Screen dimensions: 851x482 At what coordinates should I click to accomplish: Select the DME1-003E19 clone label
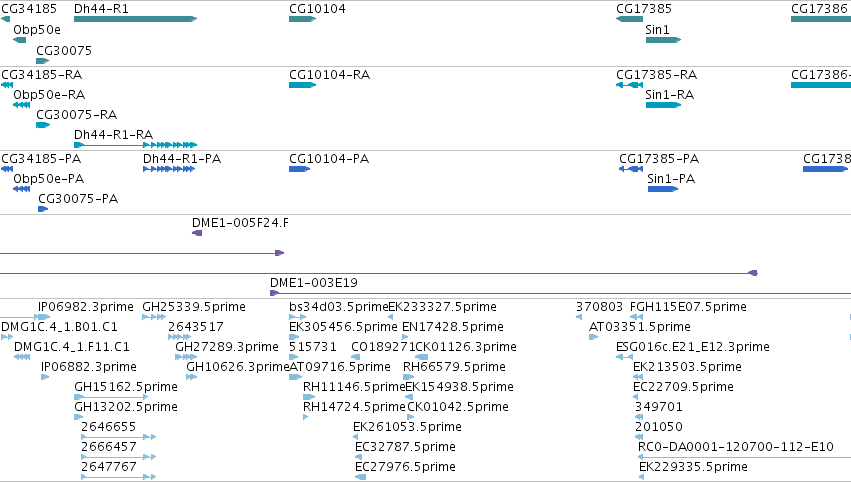coord(314,282)
